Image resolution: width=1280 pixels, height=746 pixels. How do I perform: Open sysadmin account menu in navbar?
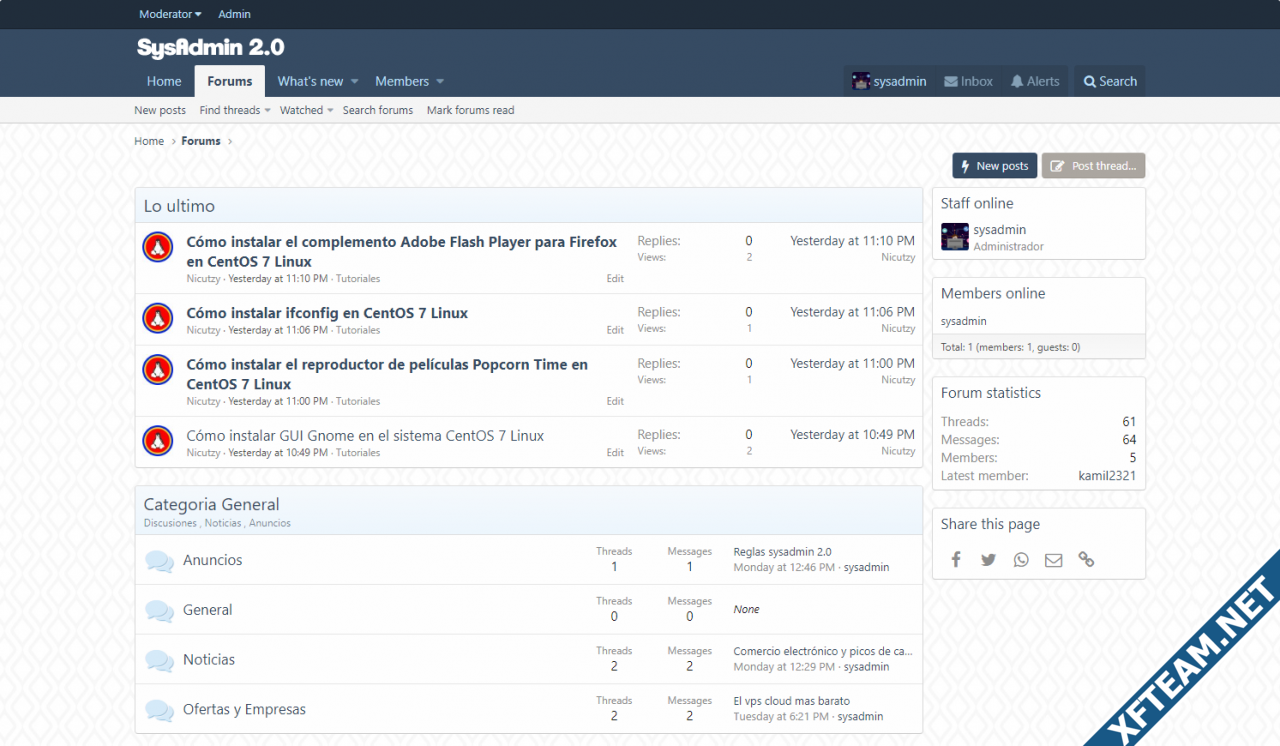tap(889, 81)
